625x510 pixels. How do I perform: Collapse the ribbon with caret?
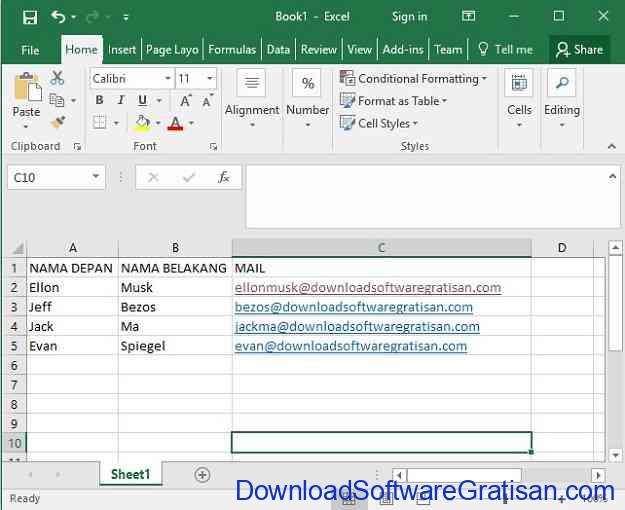coord(611,147)
